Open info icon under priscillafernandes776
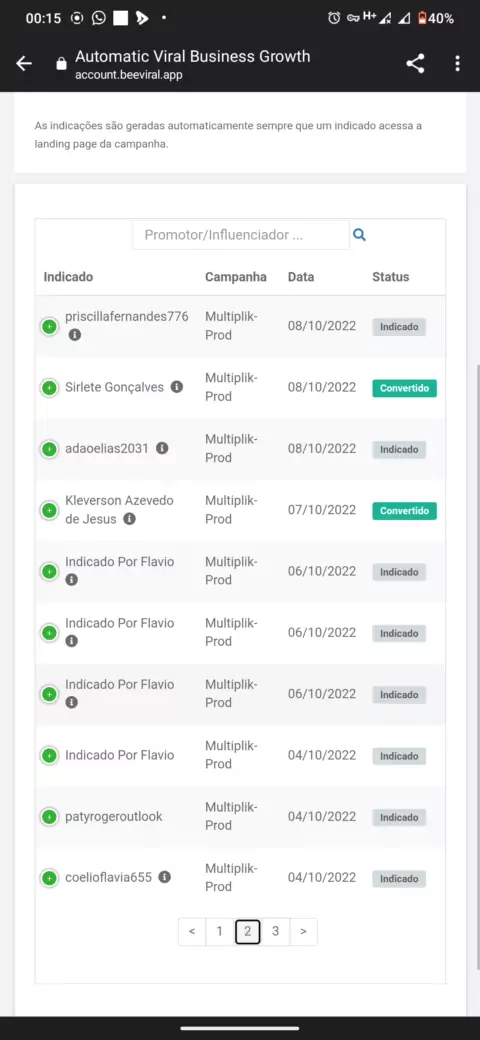 click(75, 335)
